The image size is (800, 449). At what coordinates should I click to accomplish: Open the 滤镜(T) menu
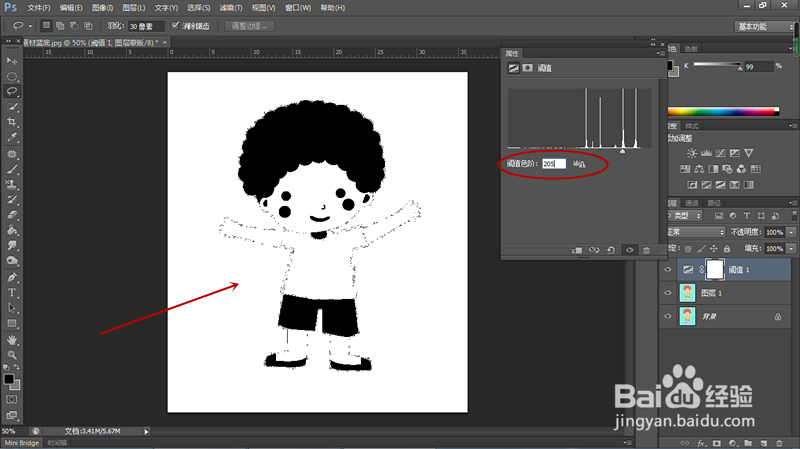[x=231, y=8]
